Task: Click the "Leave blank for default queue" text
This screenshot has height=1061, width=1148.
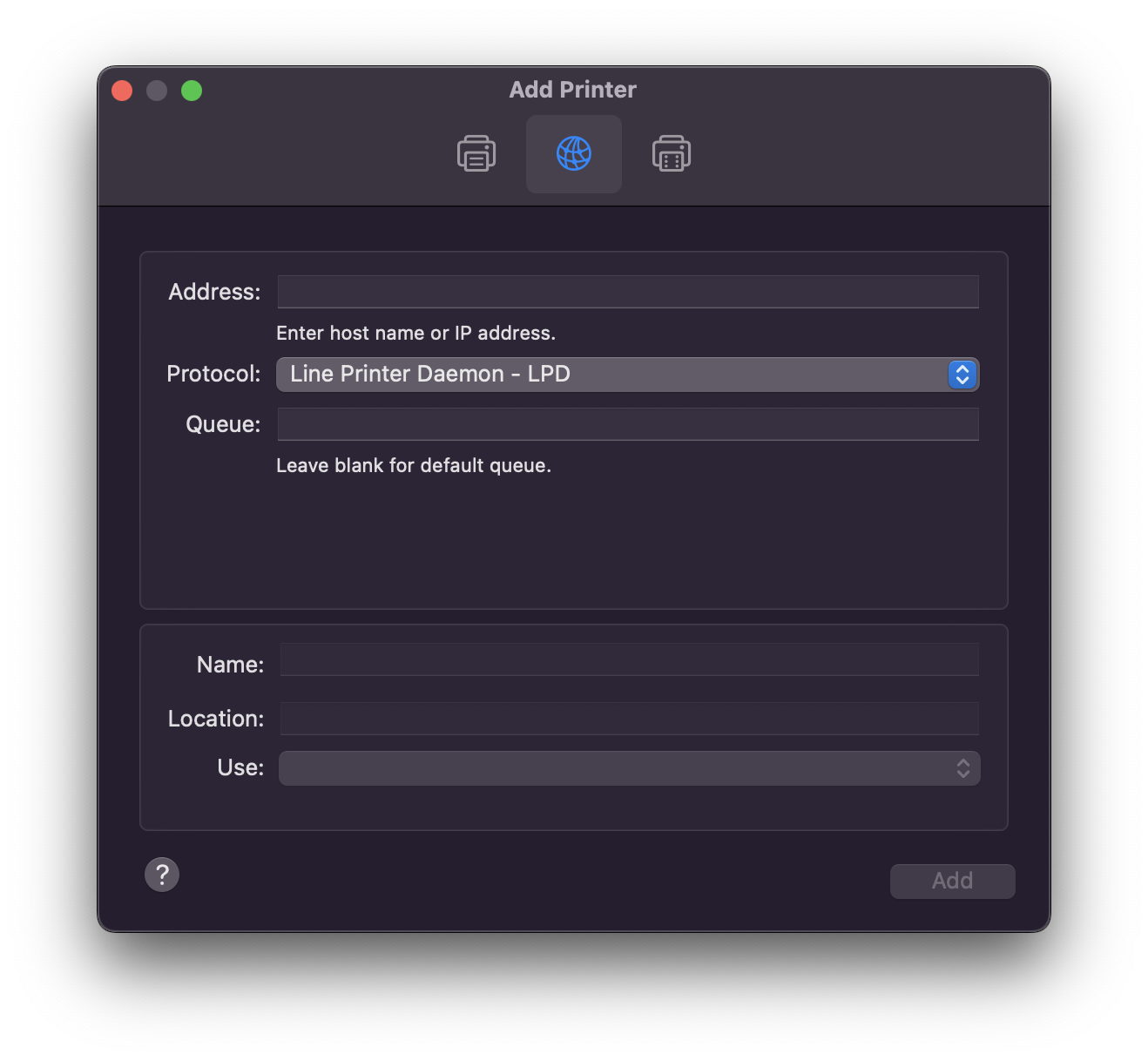Action: pyautogui.click(x=414, y=465)
